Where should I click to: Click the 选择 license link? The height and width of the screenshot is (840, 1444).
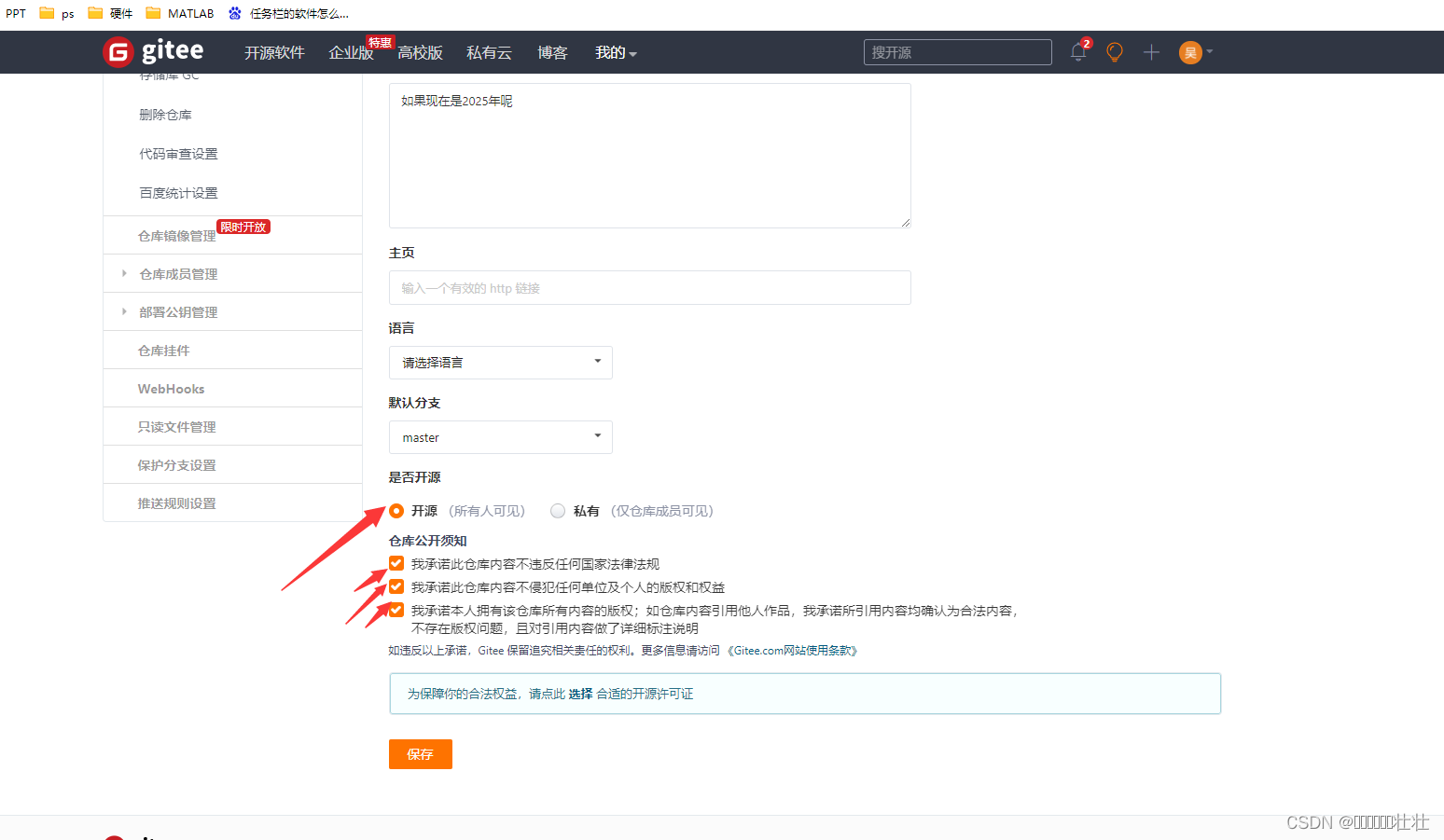click(580, 694)
